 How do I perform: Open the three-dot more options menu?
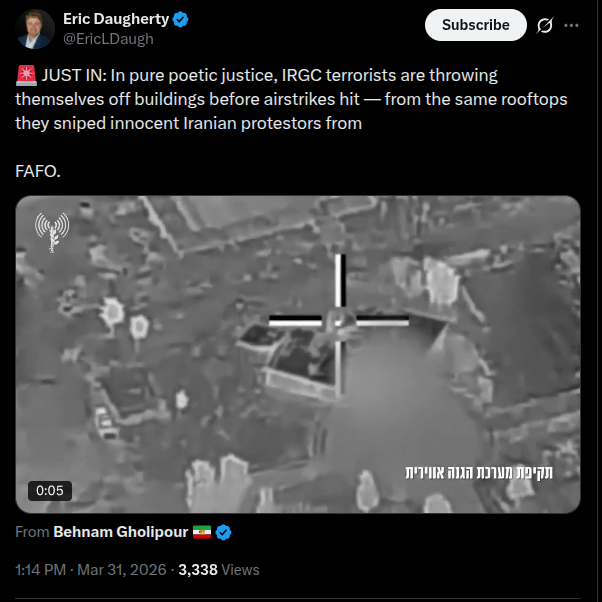(x=571, y=25)
